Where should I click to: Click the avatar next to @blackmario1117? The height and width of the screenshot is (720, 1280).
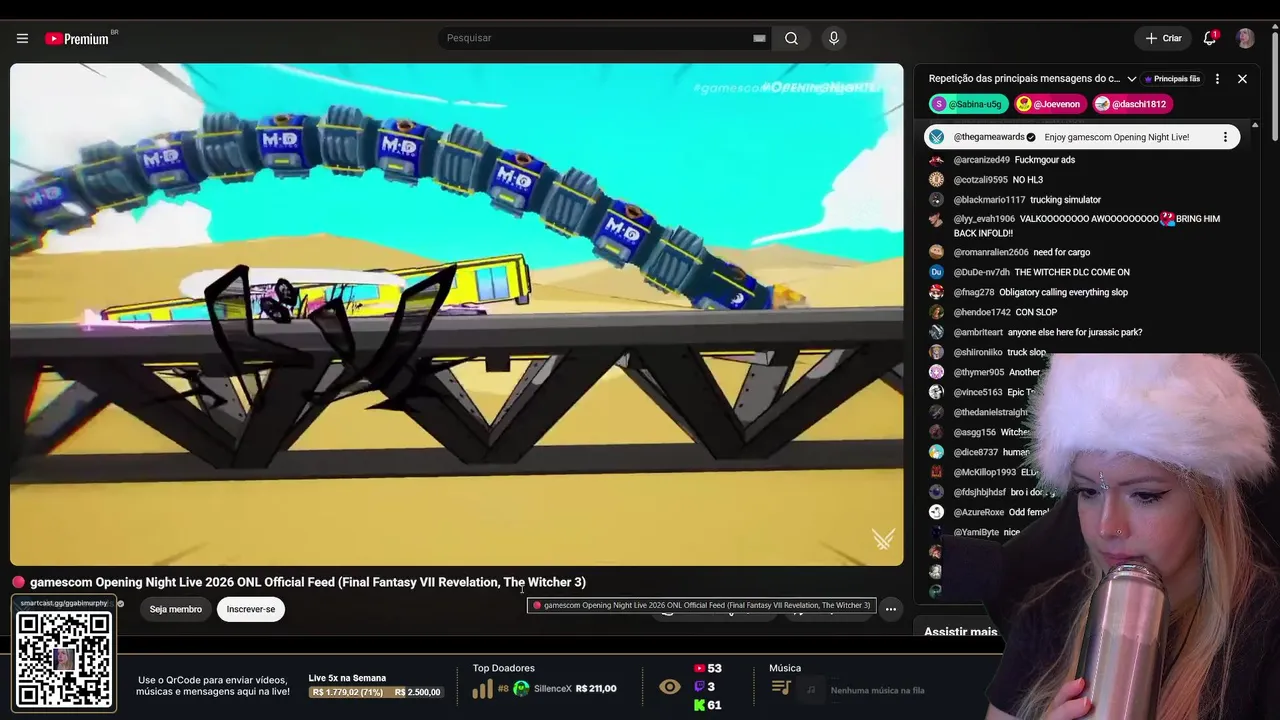(936, 200)
